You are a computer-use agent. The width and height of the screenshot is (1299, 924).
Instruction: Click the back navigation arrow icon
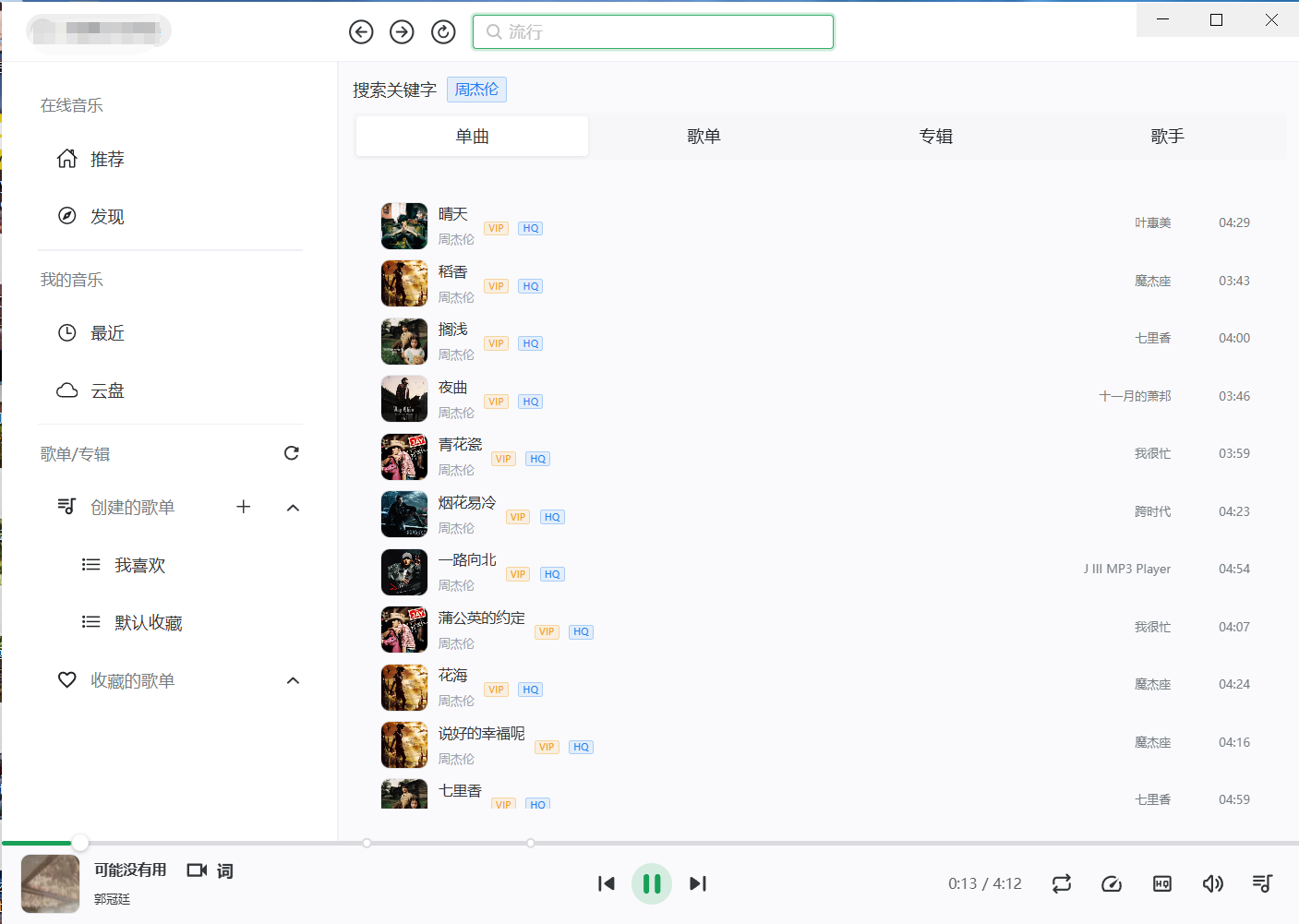click(361, 32)
